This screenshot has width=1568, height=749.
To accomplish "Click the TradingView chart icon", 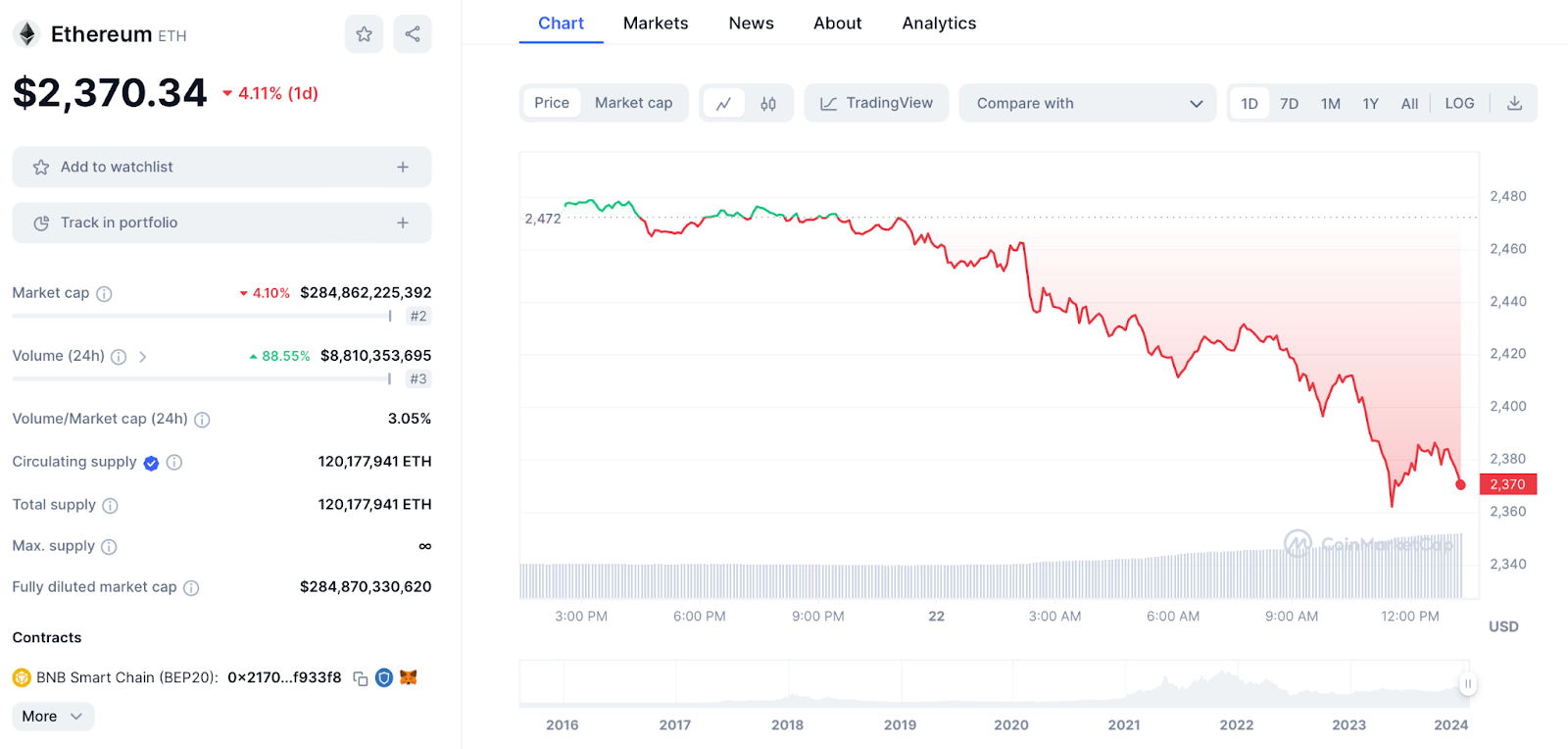I will click(828, 103).
